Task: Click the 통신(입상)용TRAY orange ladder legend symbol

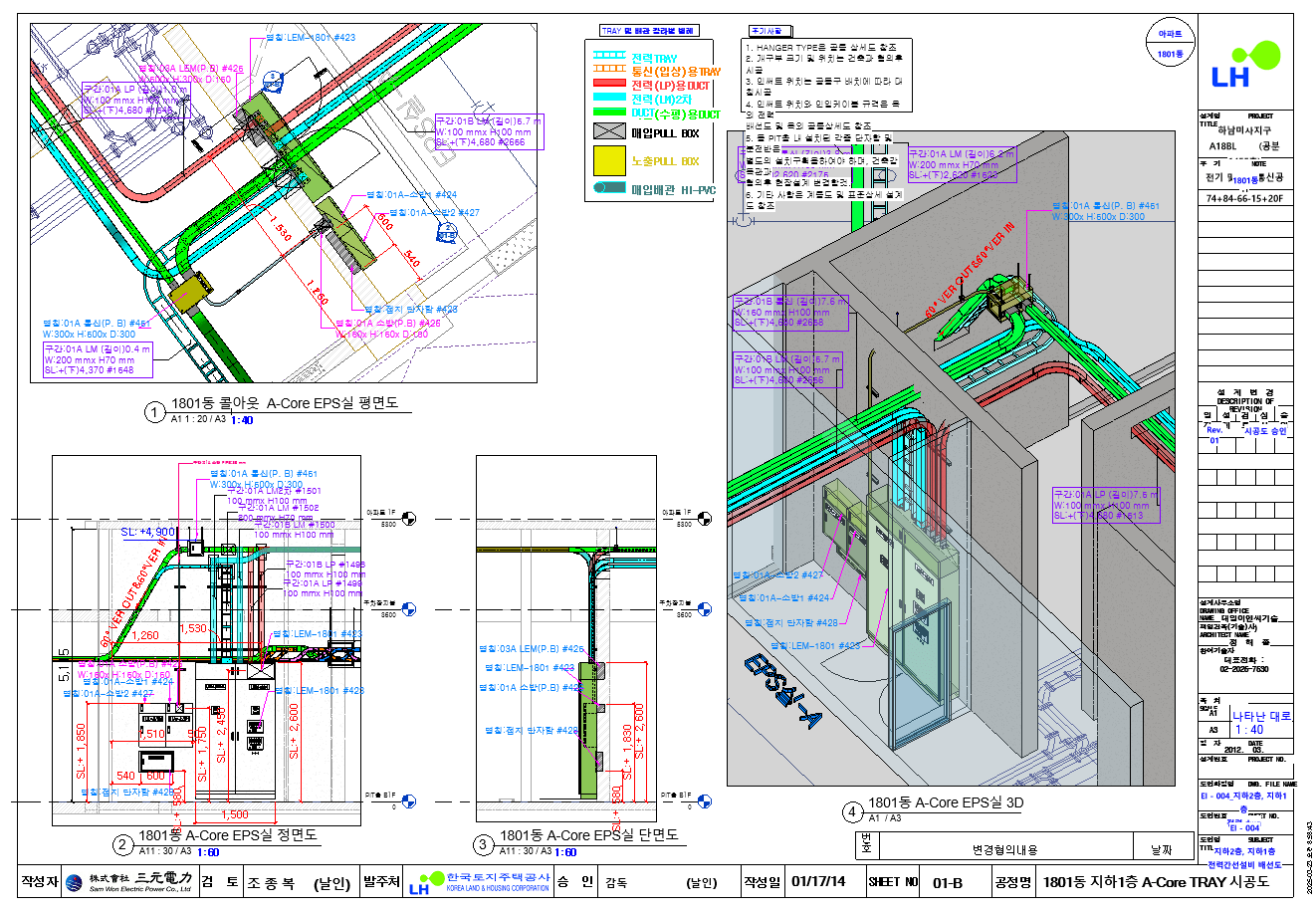Action: [x=609, y=71]
